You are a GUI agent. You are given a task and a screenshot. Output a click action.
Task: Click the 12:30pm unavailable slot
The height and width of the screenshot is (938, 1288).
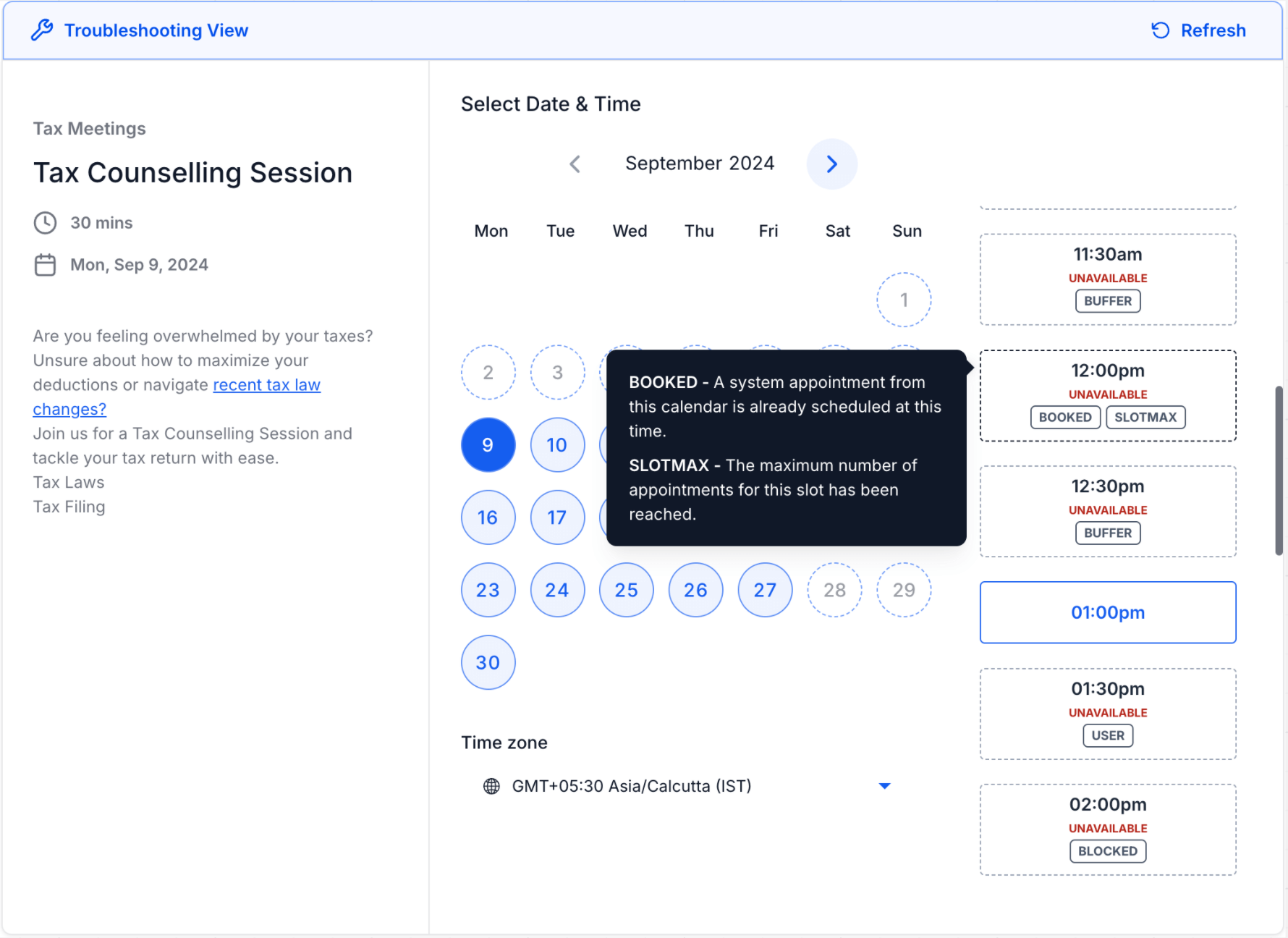click(1108, 511)
